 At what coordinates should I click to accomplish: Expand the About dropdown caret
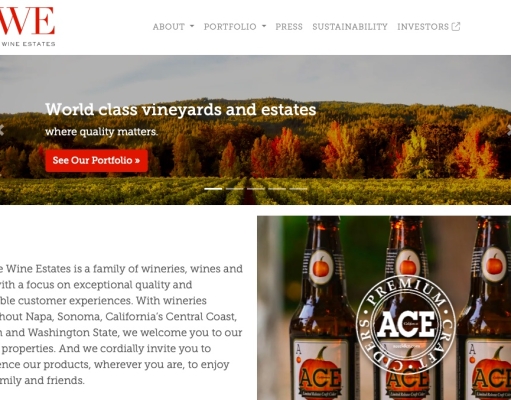[192, 26]
